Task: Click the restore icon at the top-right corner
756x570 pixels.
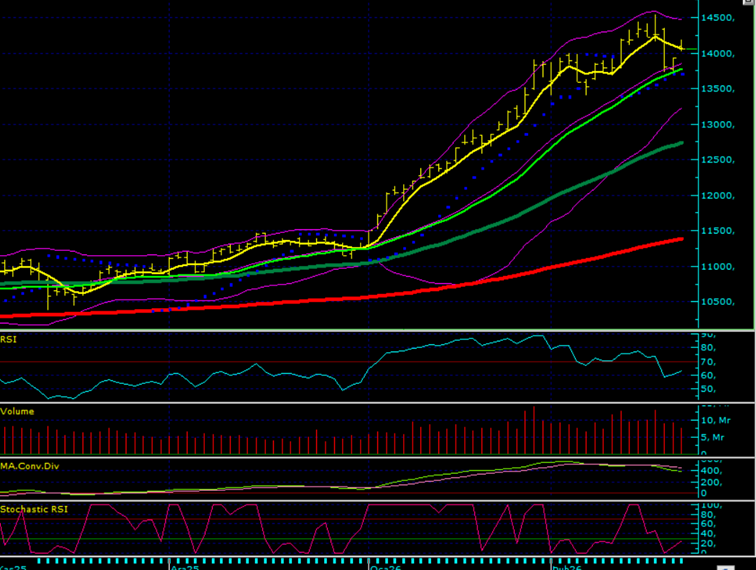Action: coord(748,3)
